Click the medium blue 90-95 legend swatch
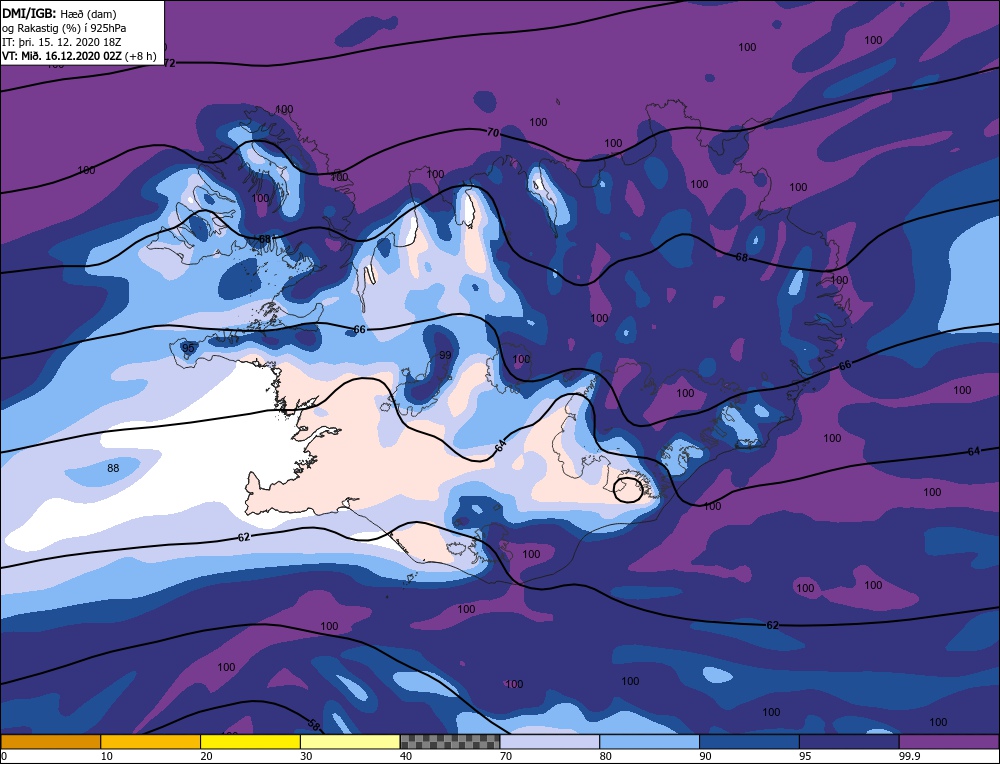This screenshot has width=1000, height=764. [749, 742]
